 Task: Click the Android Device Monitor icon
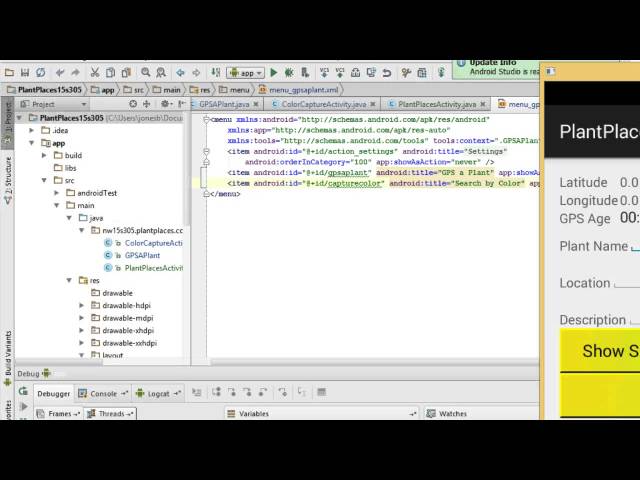(441, 73)
